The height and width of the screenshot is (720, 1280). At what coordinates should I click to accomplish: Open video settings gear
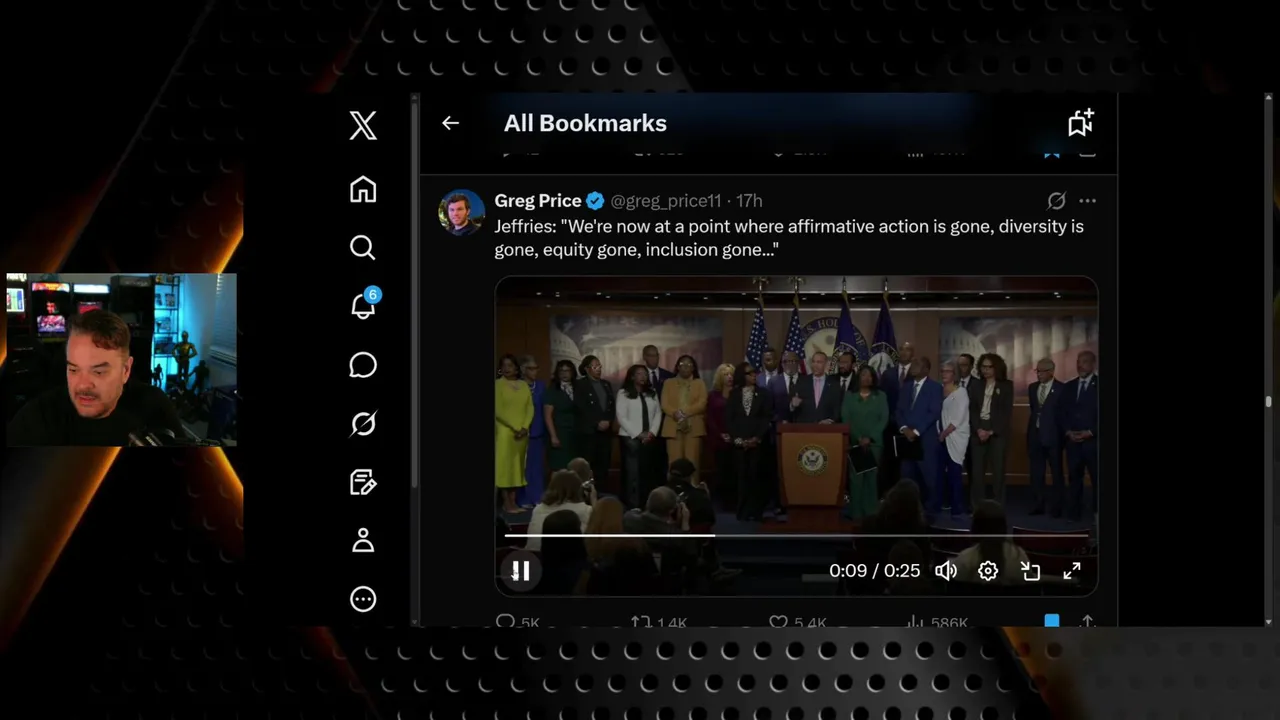988,570
